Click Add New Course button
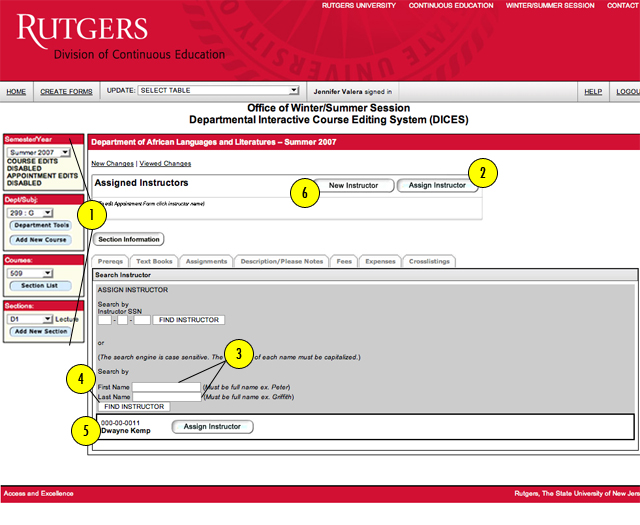 click(x=41, y=240)
